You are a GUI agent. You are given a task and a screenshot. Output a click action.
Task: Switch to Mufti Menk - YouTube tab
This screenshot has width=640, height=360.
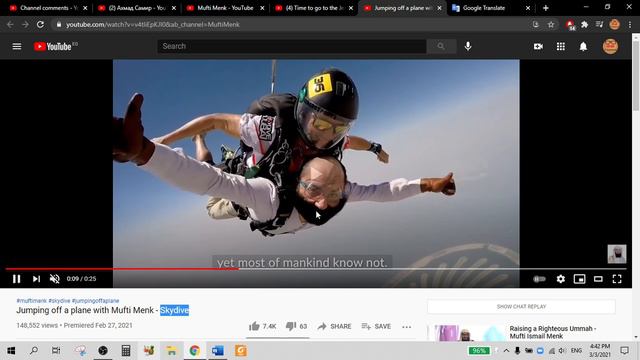click(x=225, y=8)
